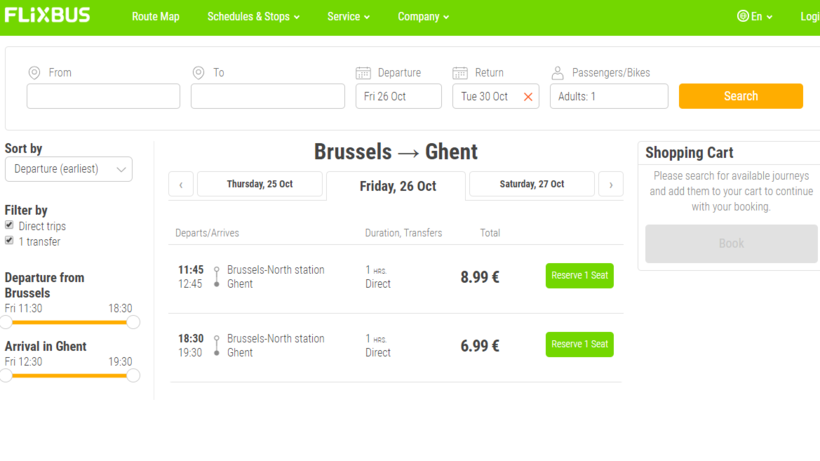This screenshot has width=820, height=461.
Task: Toggle the Direct trips checkbox
Action: [x=9, y=226]
